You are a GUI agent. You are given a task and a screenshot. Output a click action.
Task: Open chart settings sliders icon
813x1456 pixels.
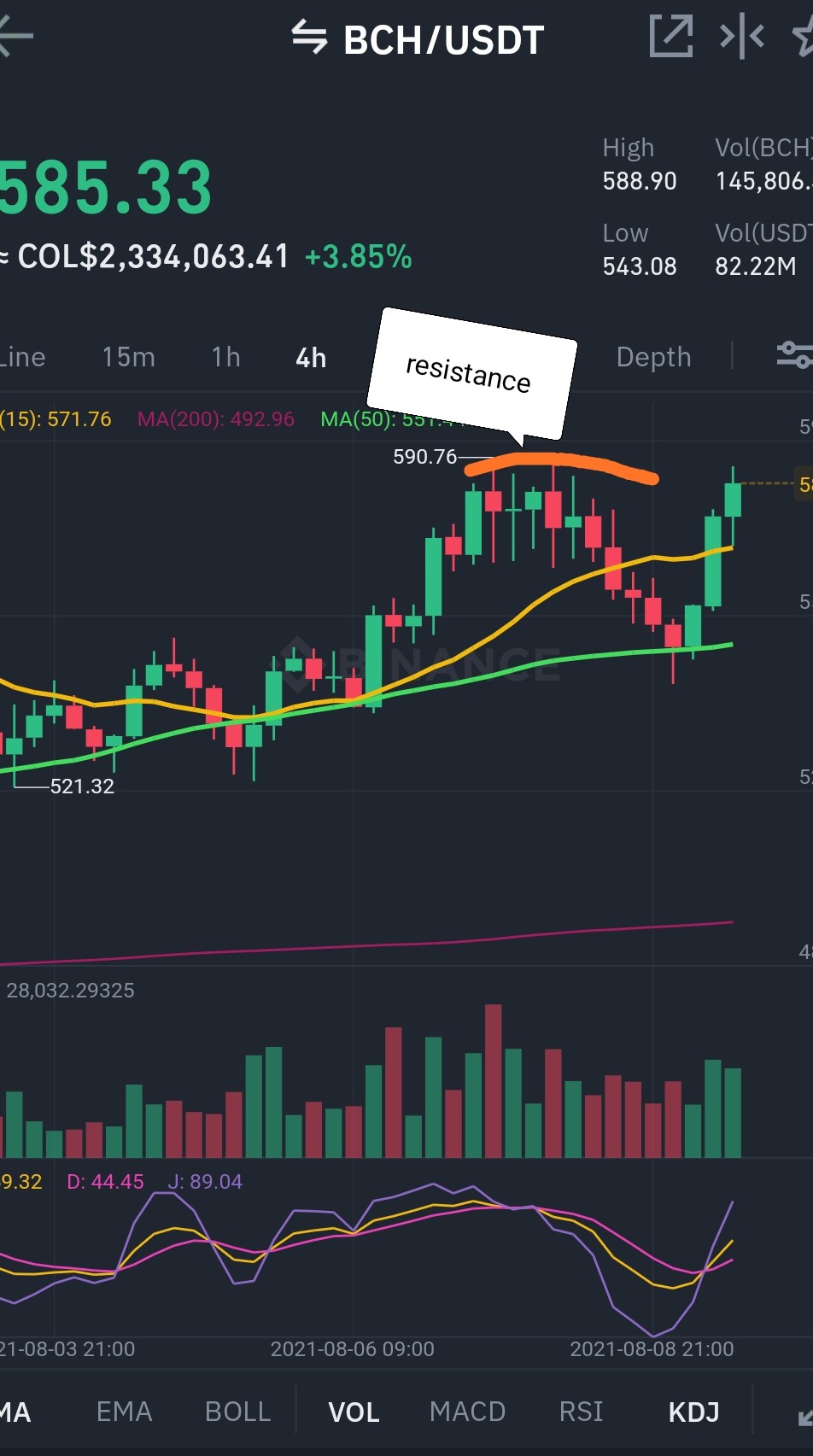[x=794, y=354]
